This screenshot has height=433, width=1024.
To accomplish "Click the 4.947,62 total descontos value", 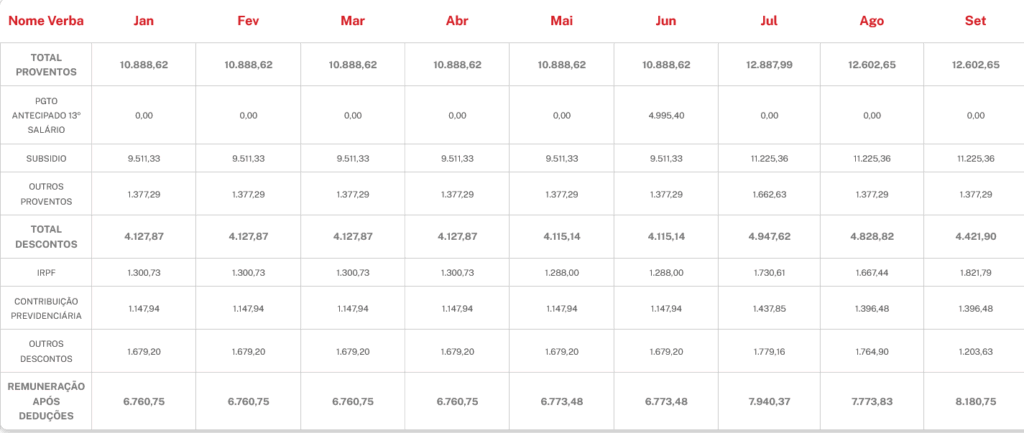I will click(x=769, y=236).
